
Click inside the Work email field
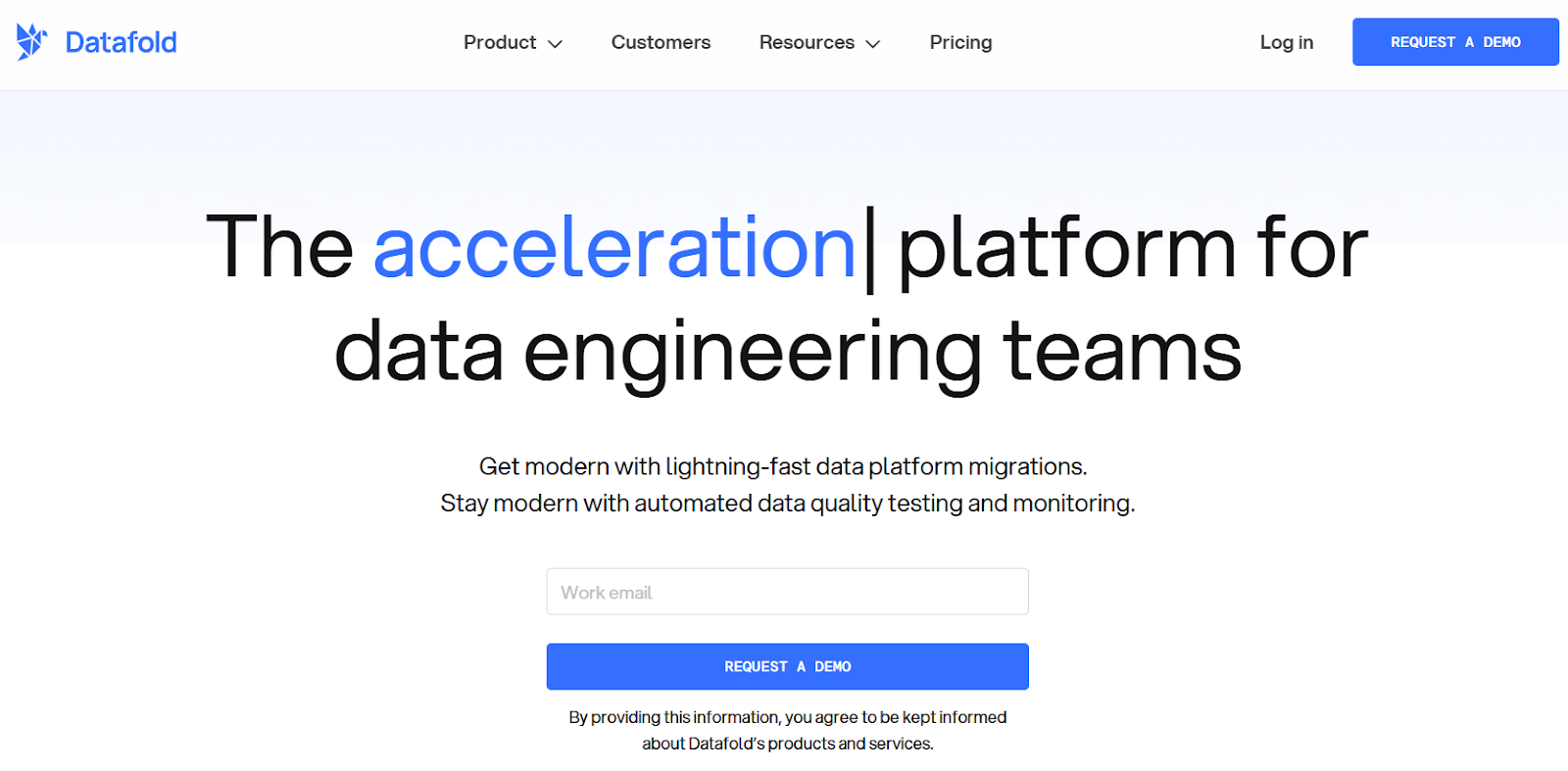click(x=787, y=591)
